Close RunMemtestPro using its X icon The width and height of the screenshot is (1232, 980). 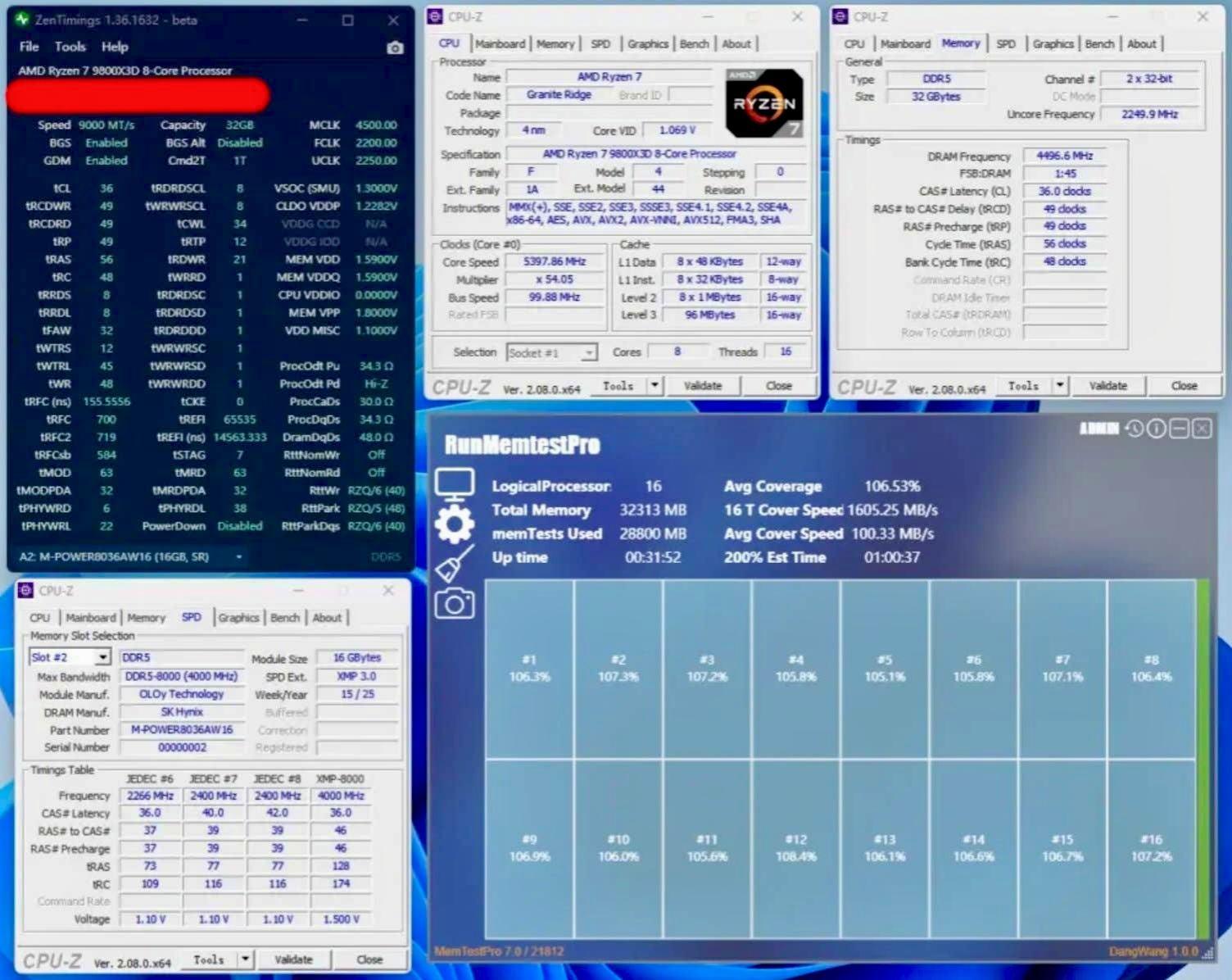click(x=1202, y=429)
